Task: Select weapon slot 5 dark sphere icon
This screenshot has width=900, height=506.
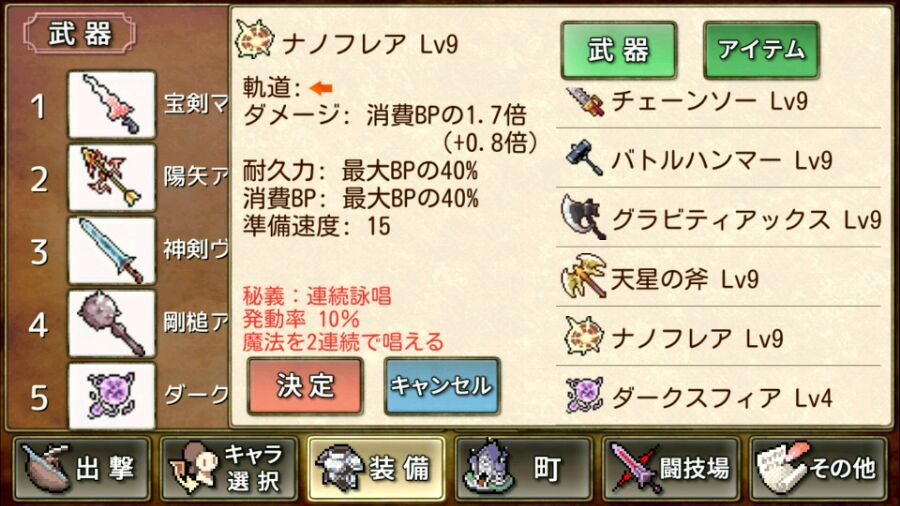Action: pyautogui.click(x=111, y=395)
